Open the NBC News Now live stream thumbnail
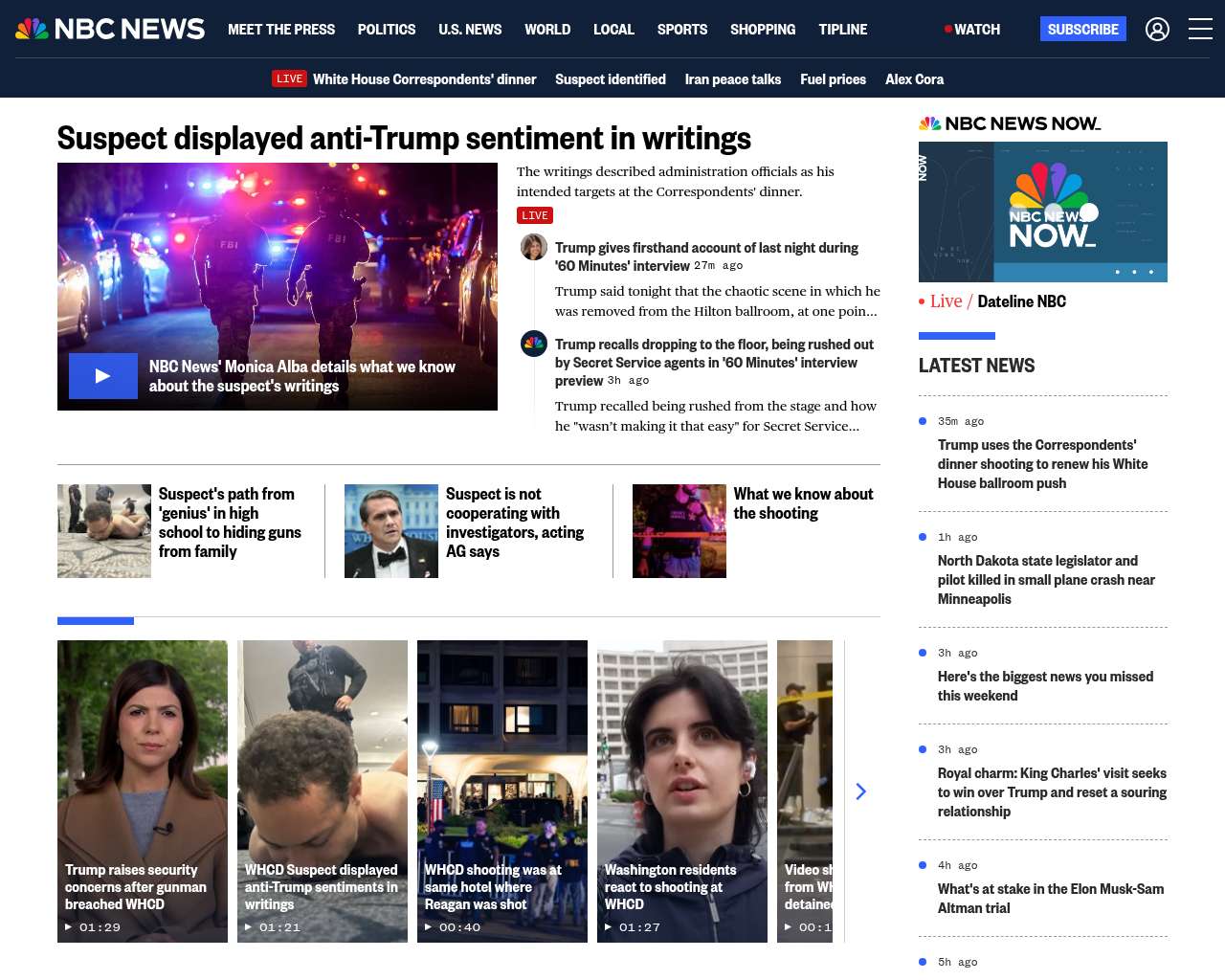Screen dimensions: 1225x980 (x=1042, y=212)
